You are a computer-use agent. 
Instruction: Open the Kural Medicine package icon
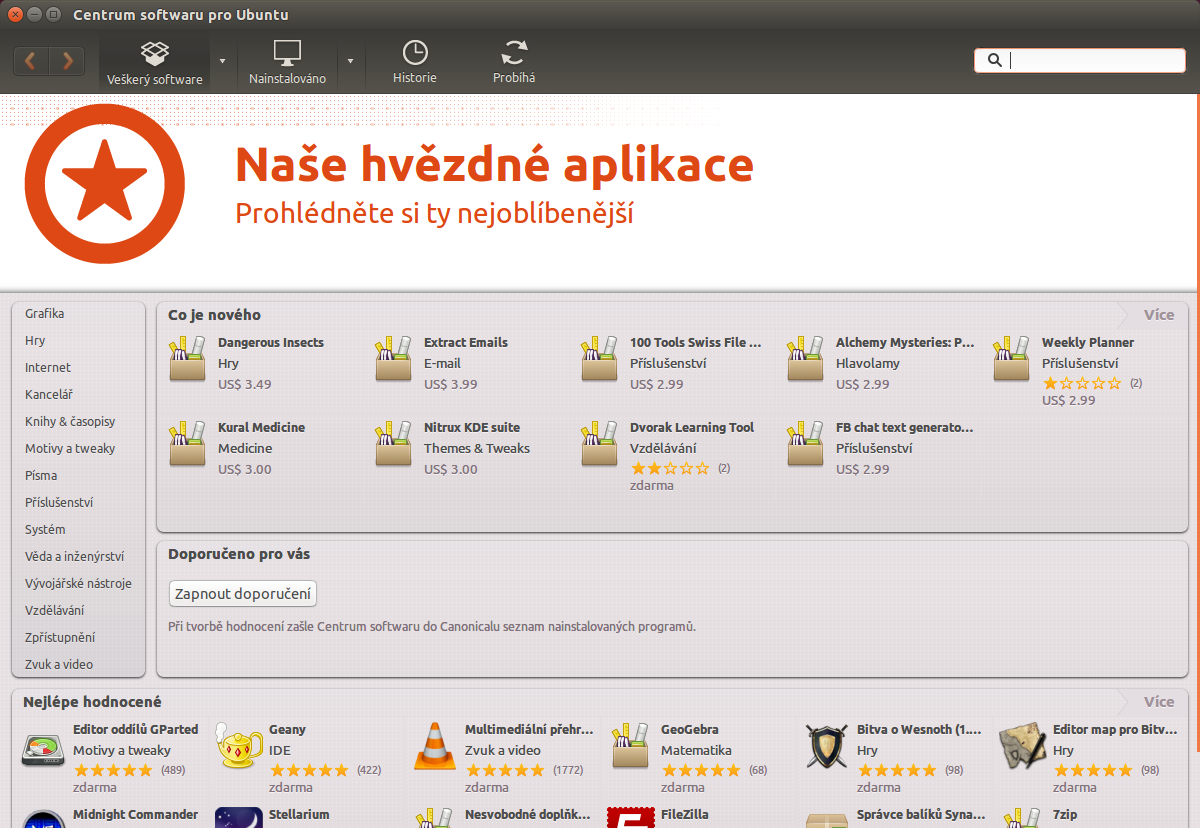[187, 445]
